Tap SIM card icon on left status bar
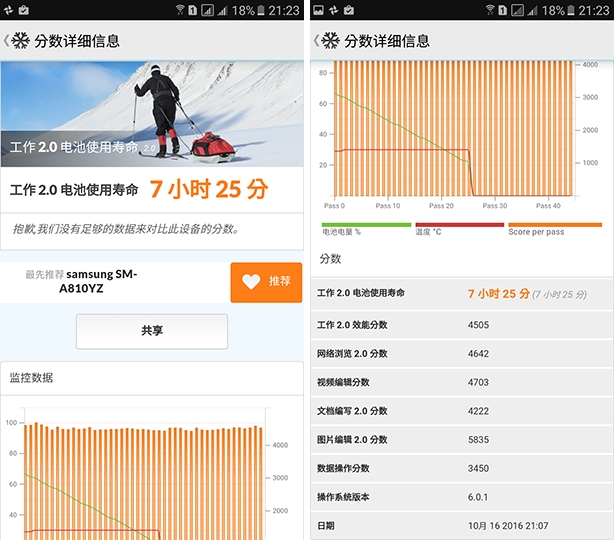Image resolution: width=615 pixels, height=540 pixels. [193, 10]
